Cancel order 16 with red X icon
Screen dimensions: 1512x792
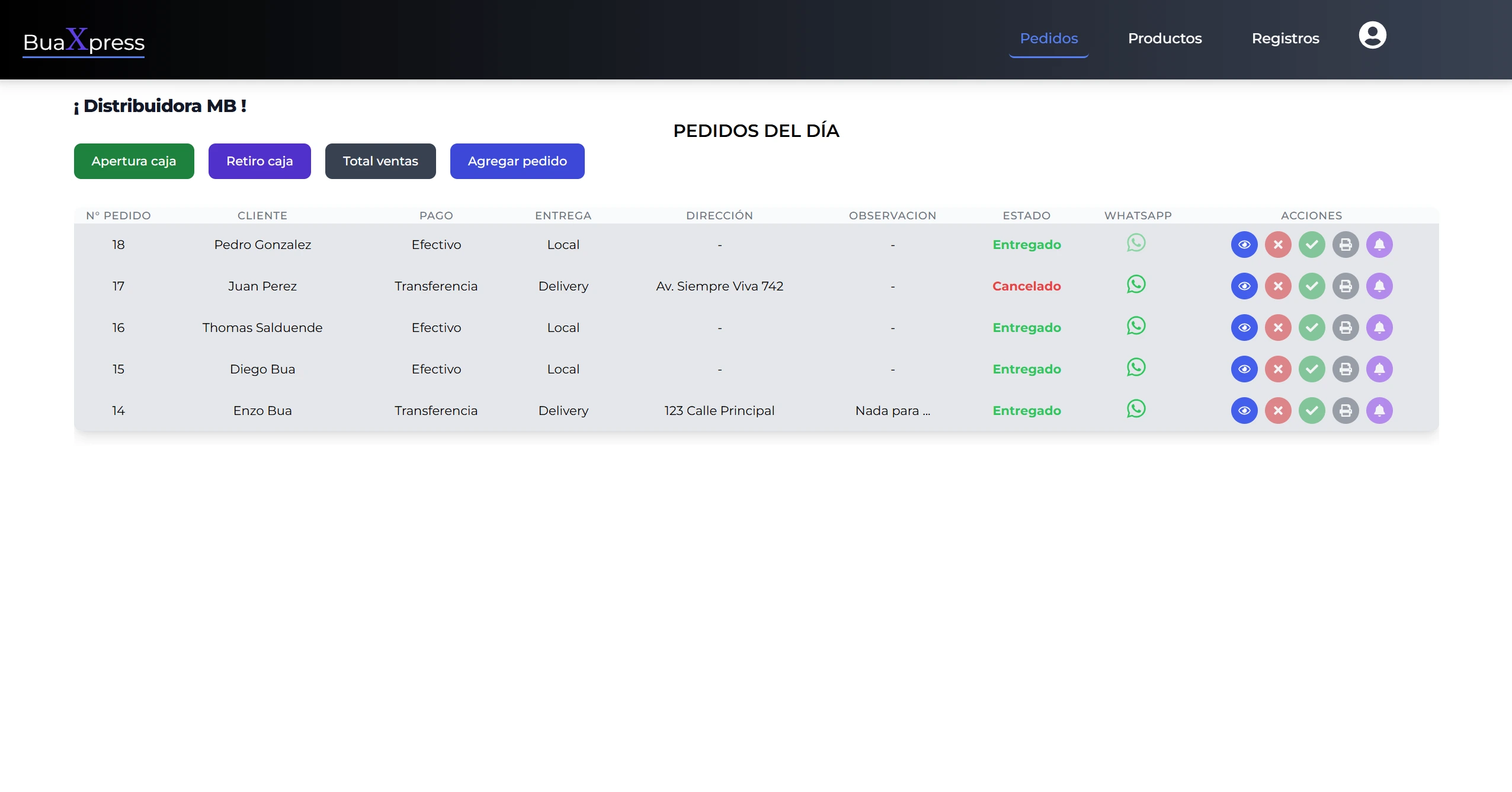click(x=1278, y=328)
